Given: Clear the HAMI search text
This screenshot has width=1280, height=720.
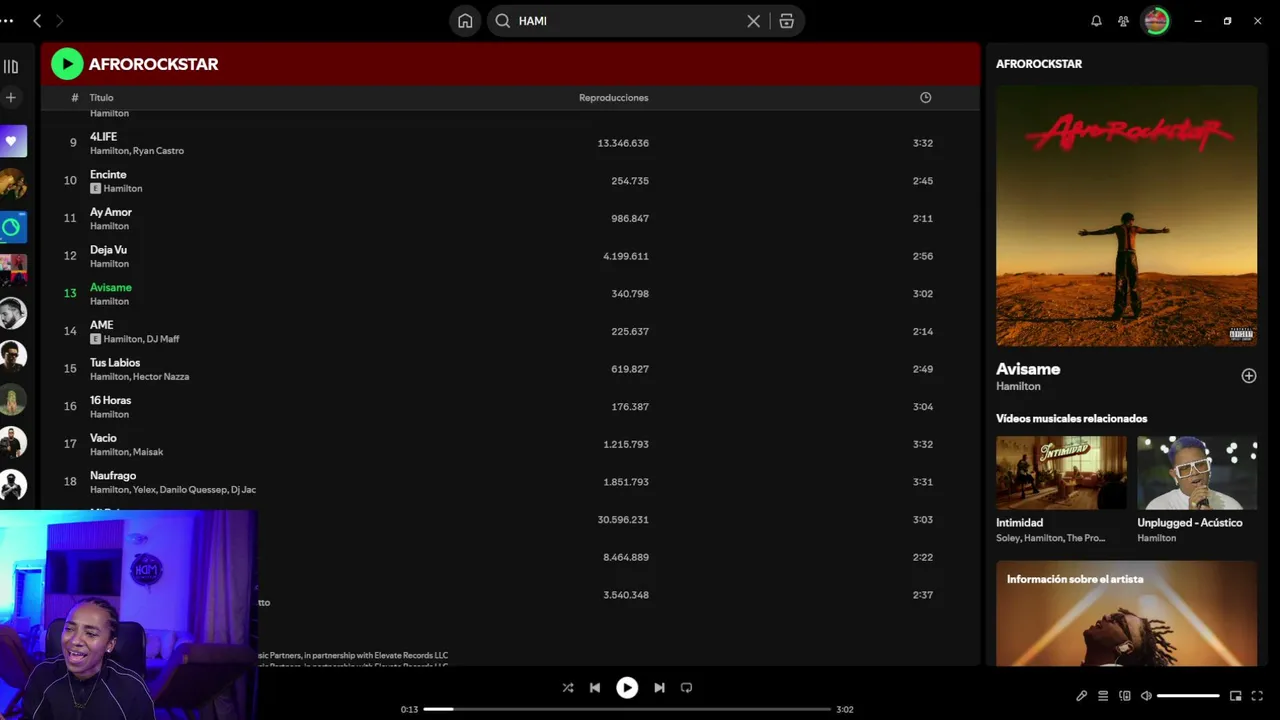Looking at the screenshot, I should click(x=753, y=21).
